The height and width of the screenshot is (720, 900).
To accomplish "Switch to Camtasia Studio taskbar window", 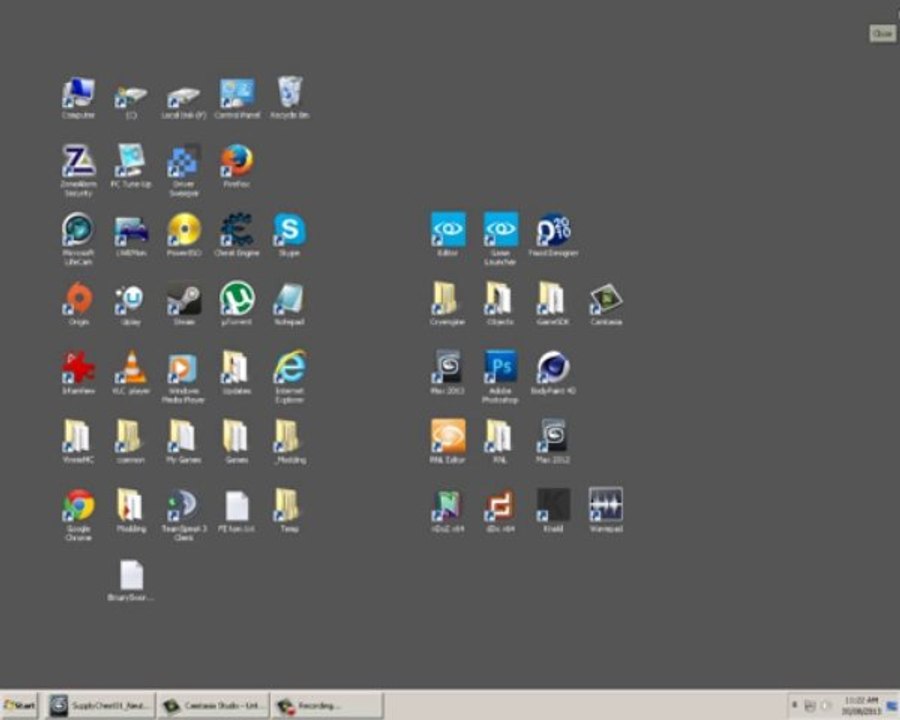I will [x=214, y=705].
